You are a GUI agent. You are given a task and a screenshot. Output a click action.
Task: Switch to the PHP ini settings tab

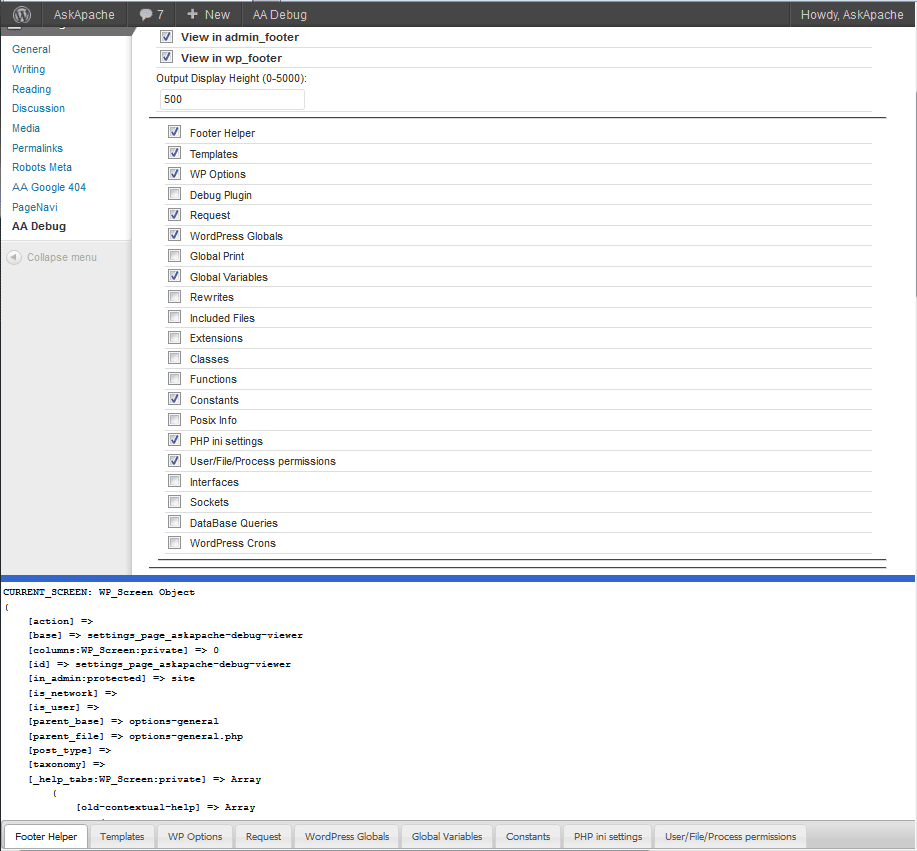tap(608, 836)
